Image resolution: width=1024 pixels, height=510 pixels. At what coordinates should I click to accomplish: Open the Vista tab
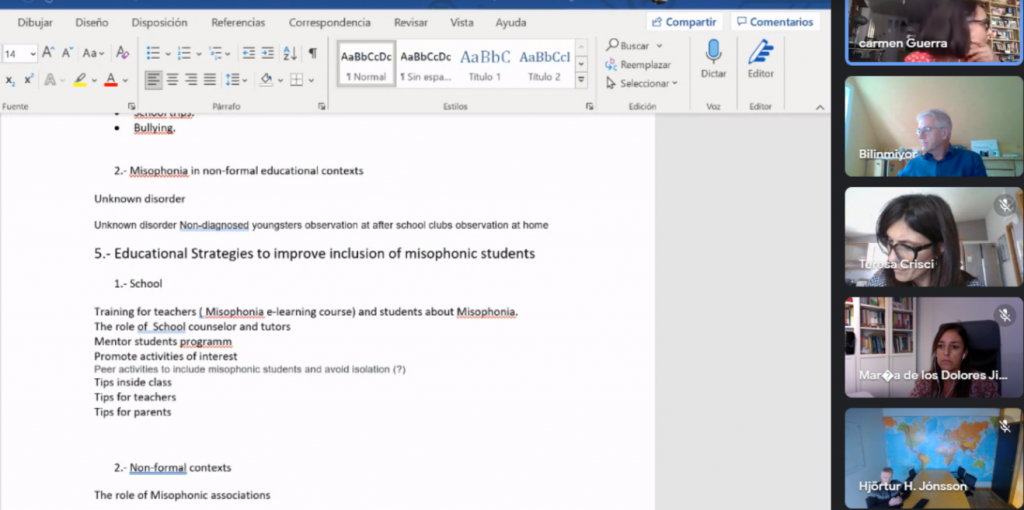(462, 23)
